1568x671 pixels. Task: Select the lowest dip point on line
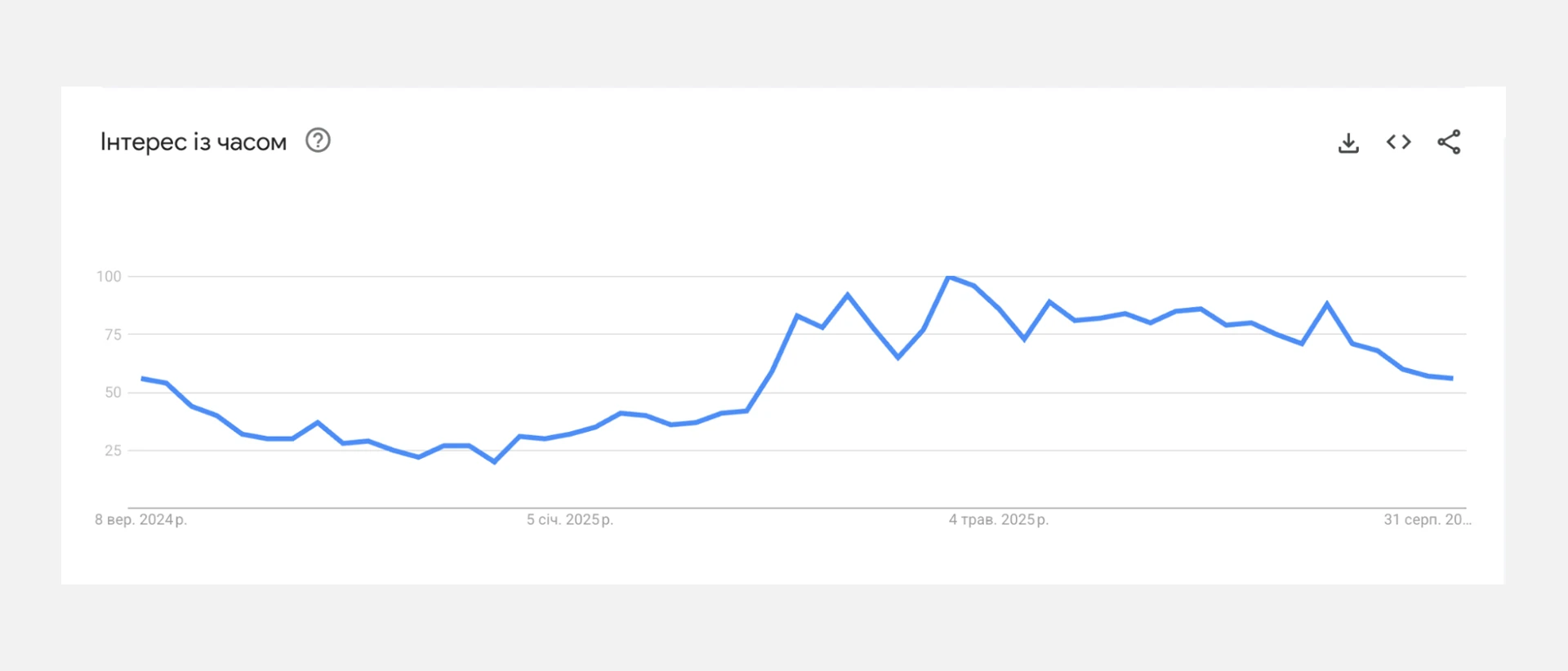click(494, 462)
